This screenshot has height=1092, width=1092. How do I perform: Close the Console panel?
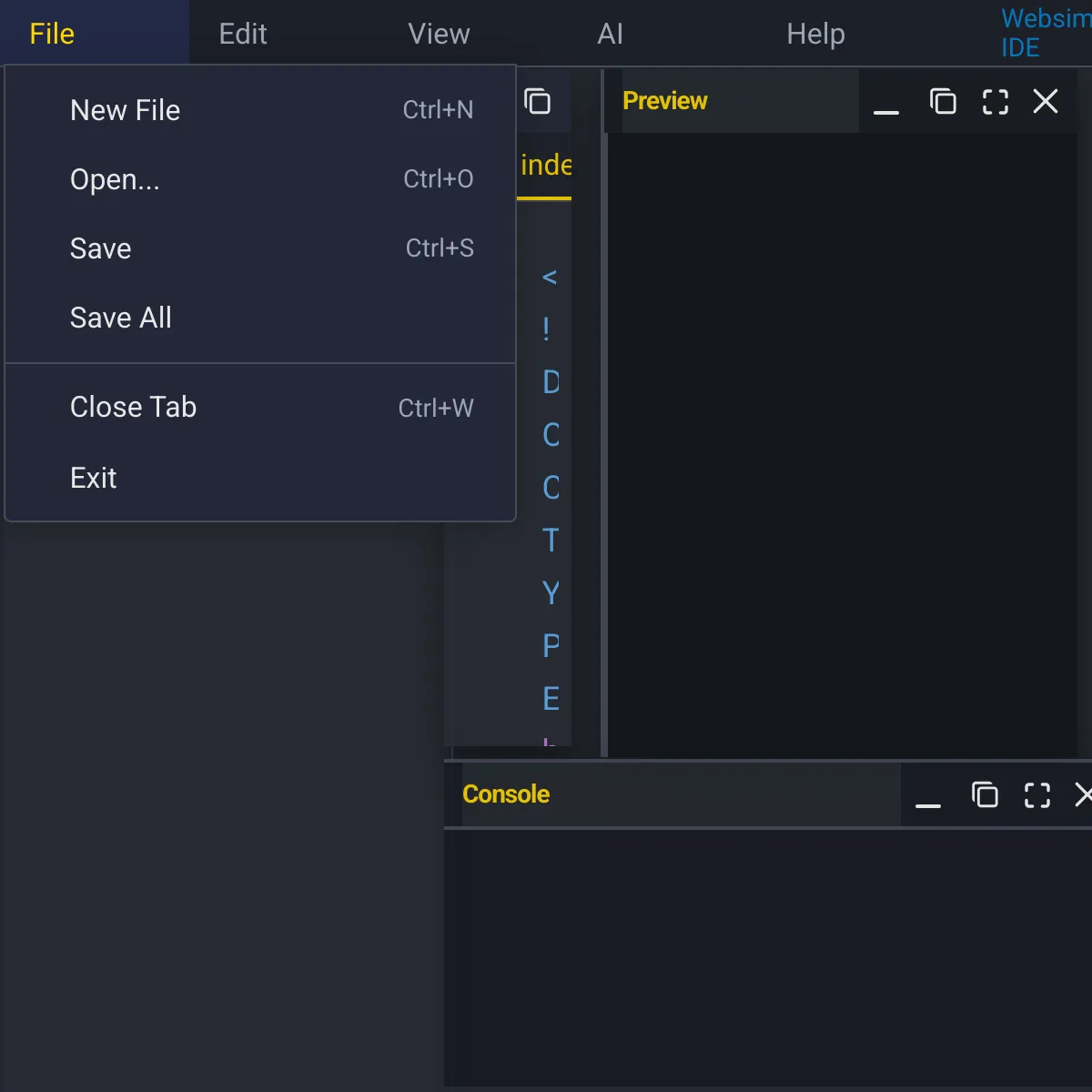1085,794
